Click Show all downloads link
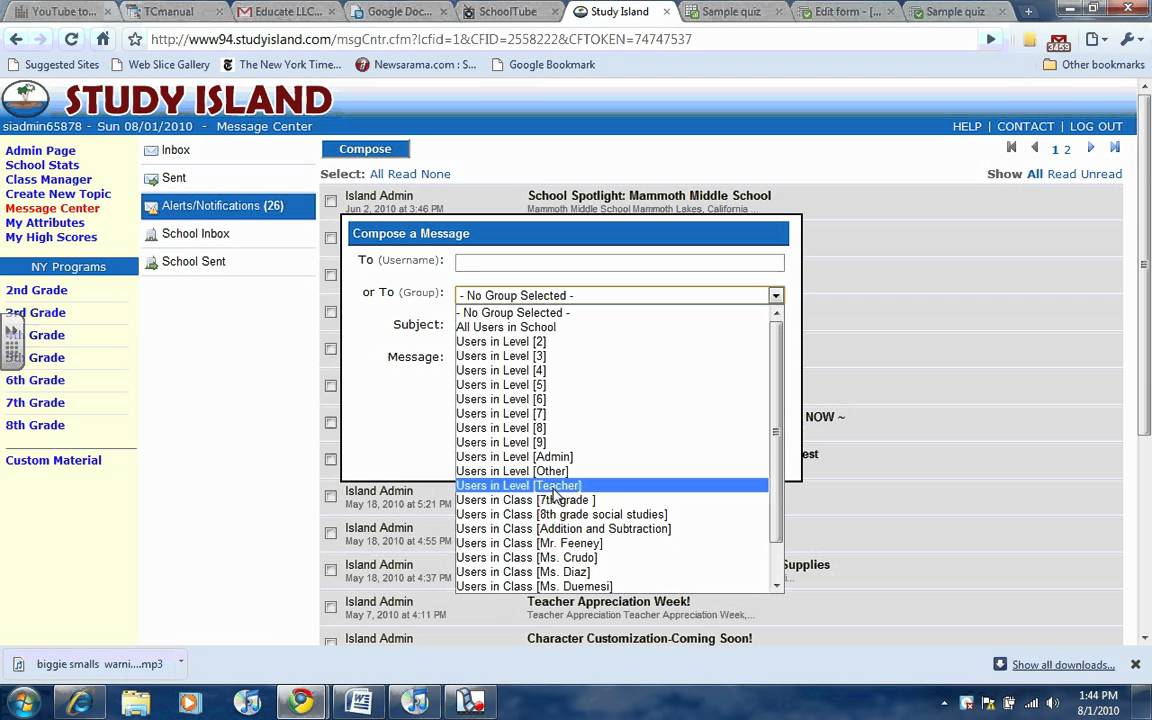Image resolution: width=1152 pixels, height=720 pixels. tap(1063, 665)
